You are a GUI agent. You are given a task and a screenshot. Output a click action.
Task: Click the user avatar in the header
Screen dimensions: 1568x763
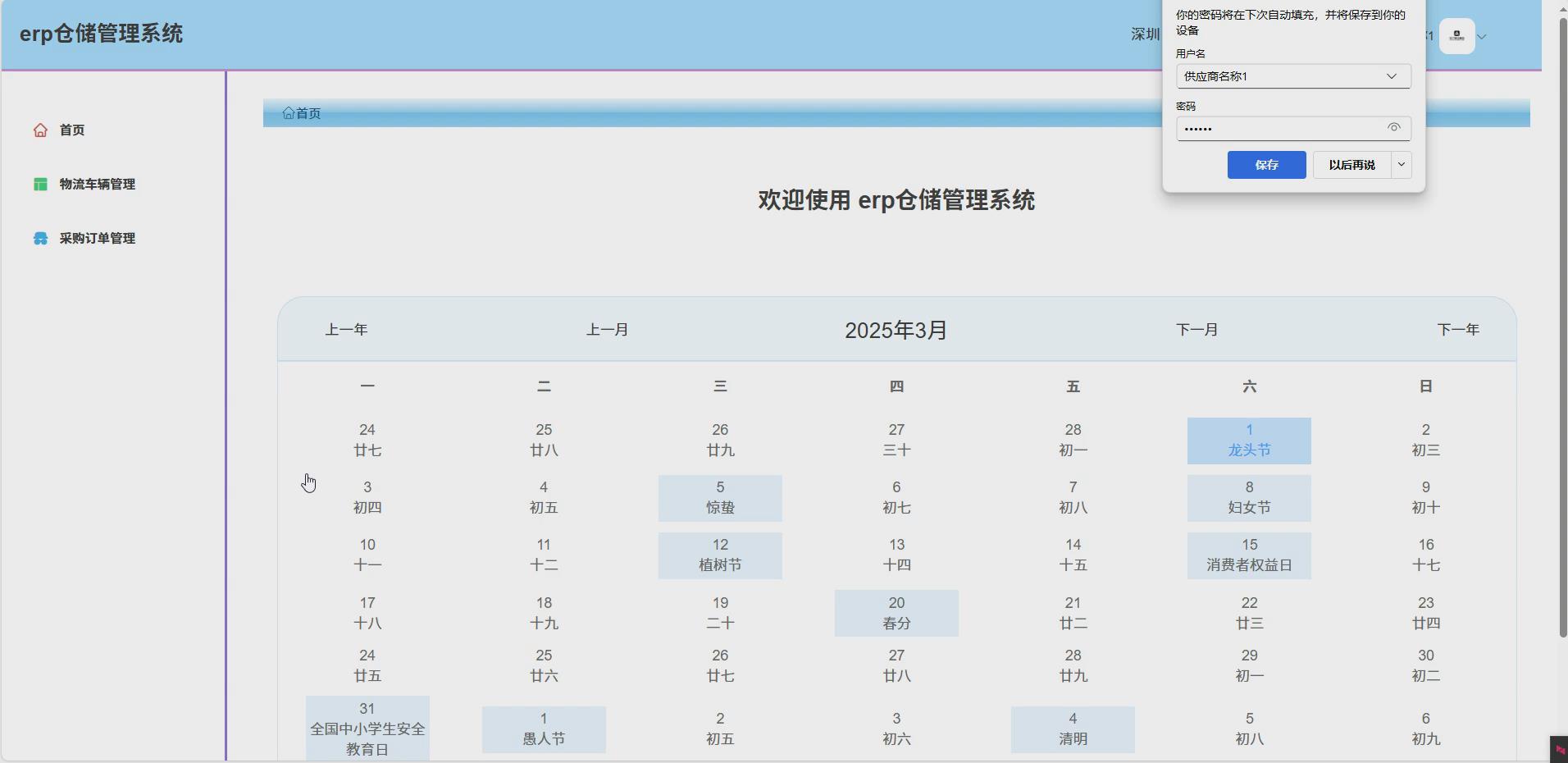pyautogui.click(x=1457, y=36)
